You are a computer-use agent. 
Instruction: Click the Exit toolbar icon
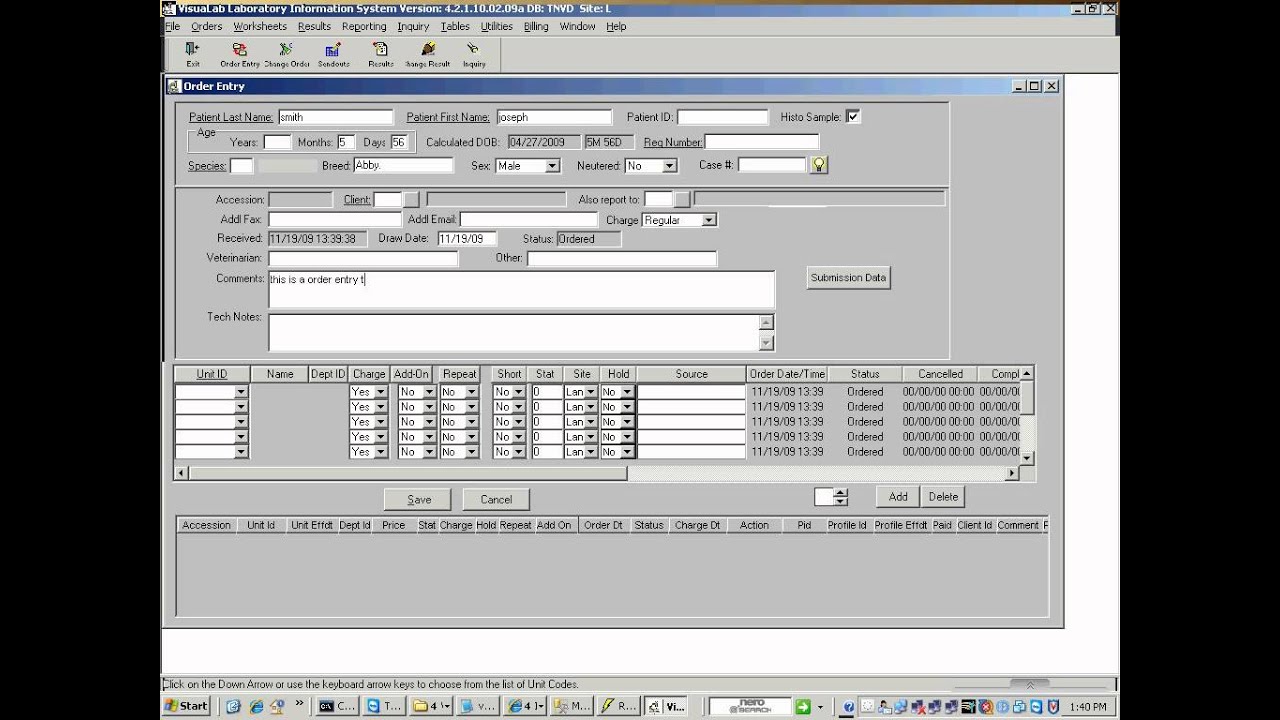[x=193, y=53]
